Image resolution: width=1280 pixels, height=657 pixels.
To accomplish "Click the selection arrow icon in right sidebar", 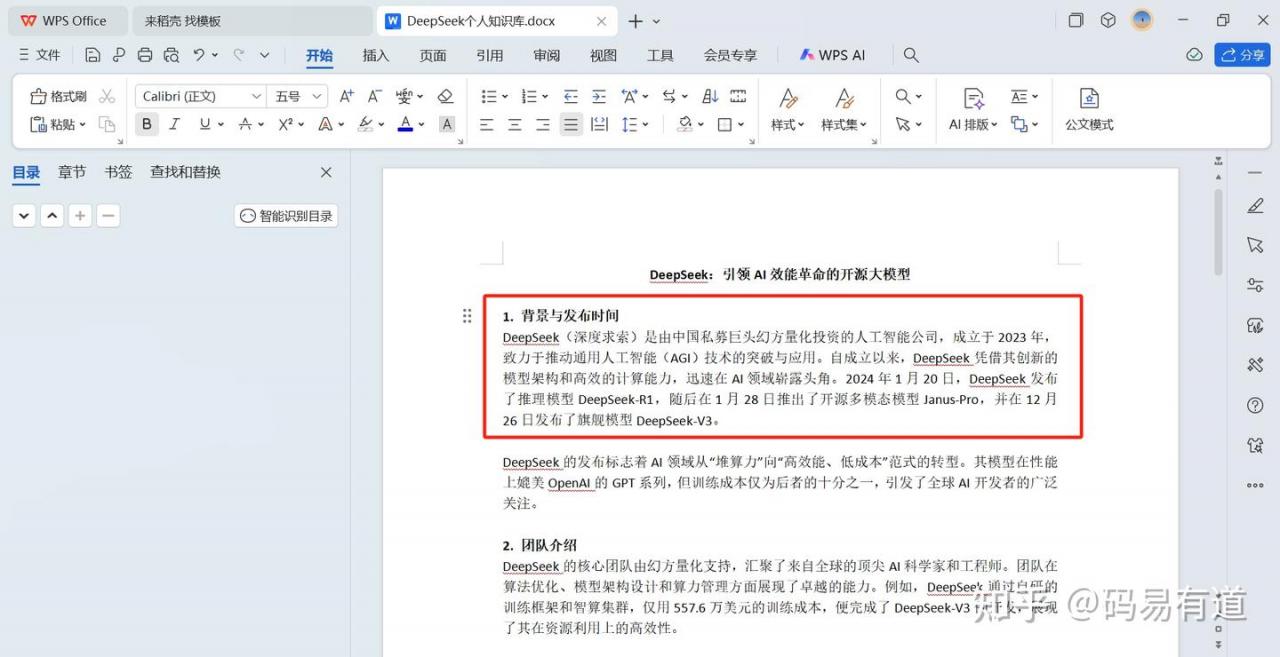I will (x=1256, y=245).
